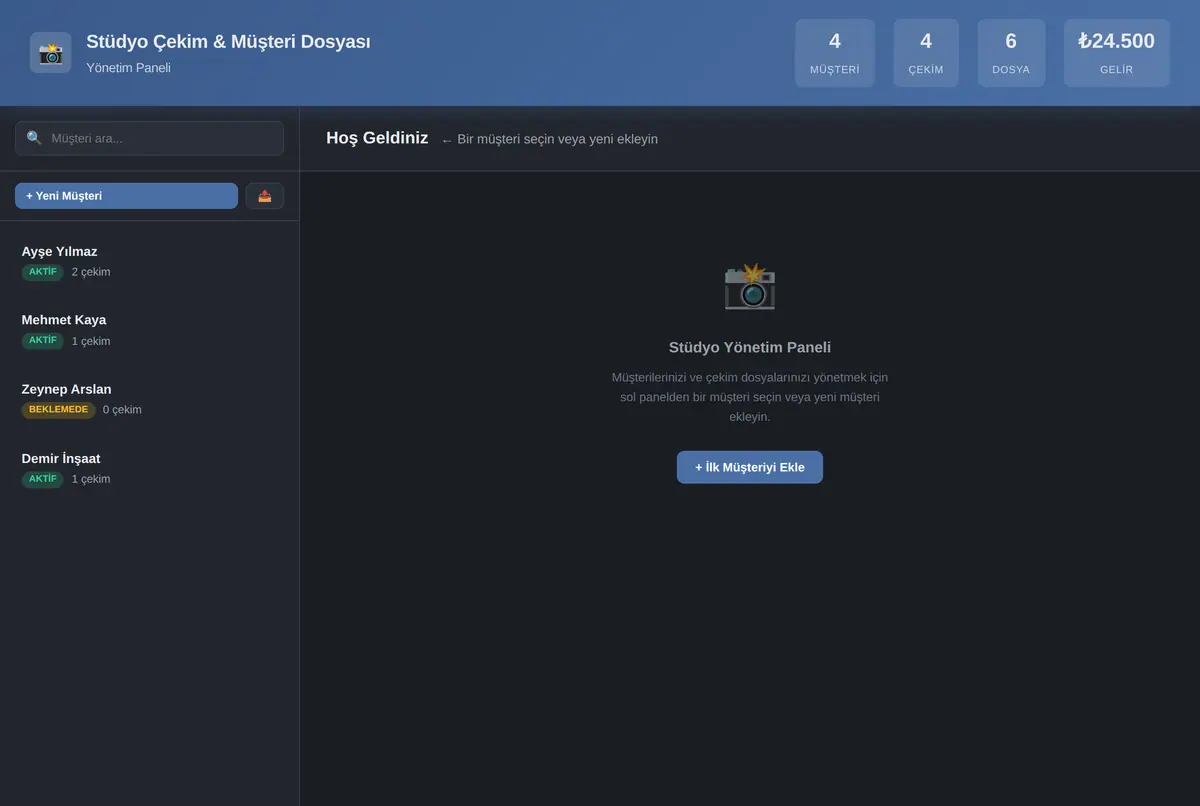Click the 'Stüdyo Yönetim Paneli' empty-state heading
1200x806 pixels.
coord(750,348)
